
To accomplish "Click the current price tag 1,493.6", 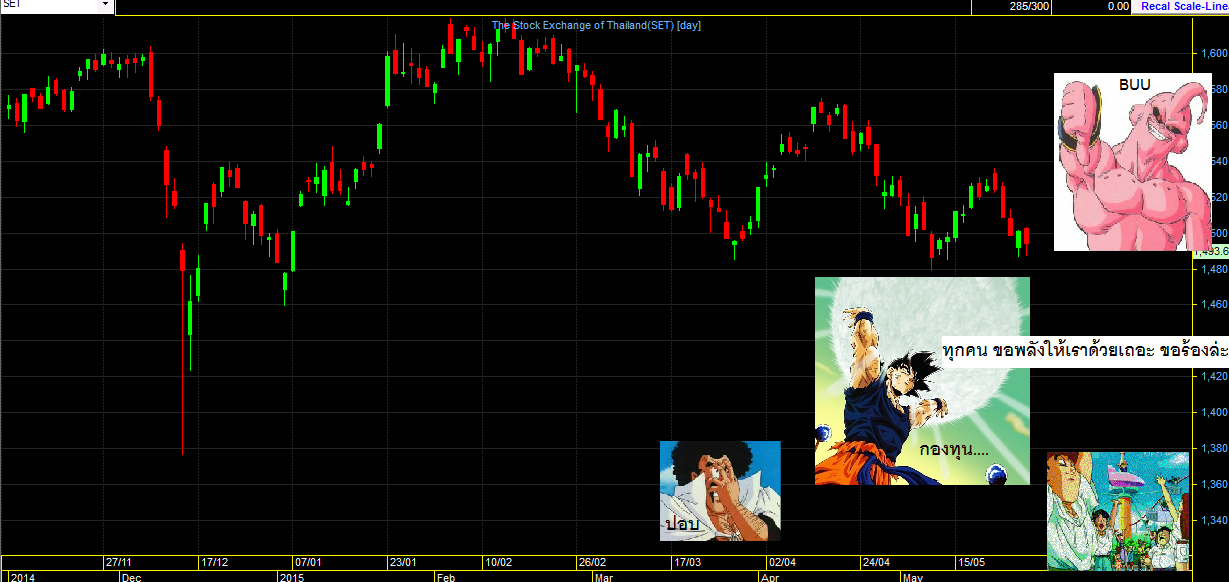I will [x=1212, y=251].
